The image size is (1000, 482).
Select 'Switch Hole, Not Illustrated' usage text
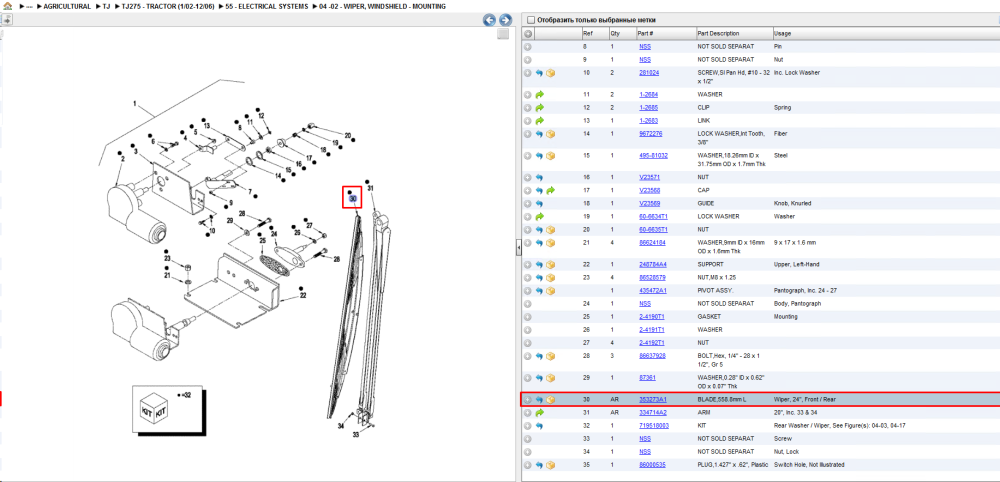pos(807,465)
